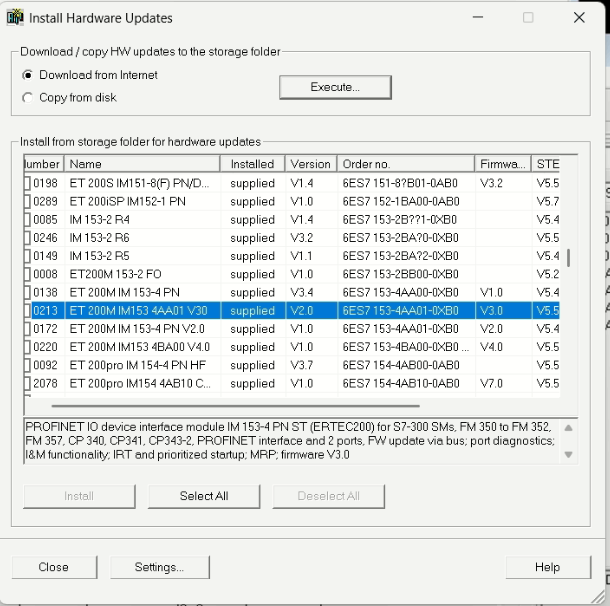Image resolution: width=610 pixels, height=606 pixels.
Task: Close the window with the X button
Action: (579, 18)
